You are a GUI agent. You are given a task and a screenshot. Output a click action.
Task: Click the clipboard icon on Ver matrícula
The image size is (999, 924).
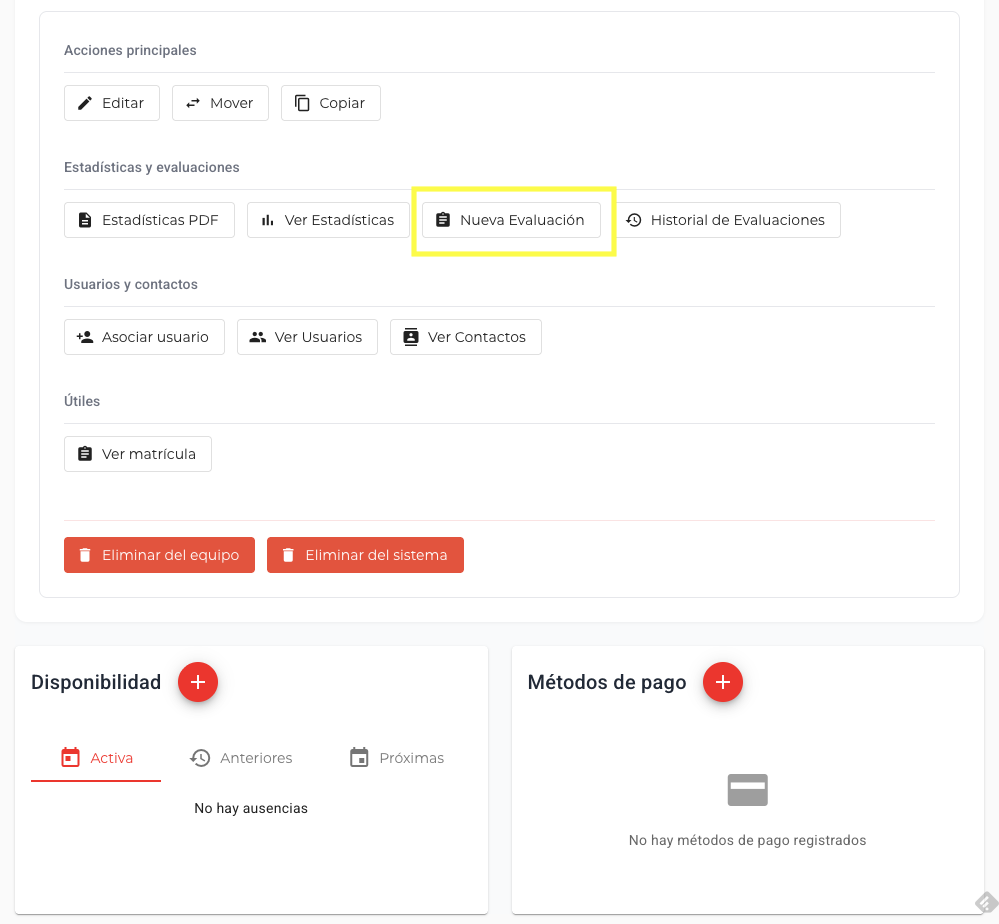pyautogui.click(x=84, y=453)
